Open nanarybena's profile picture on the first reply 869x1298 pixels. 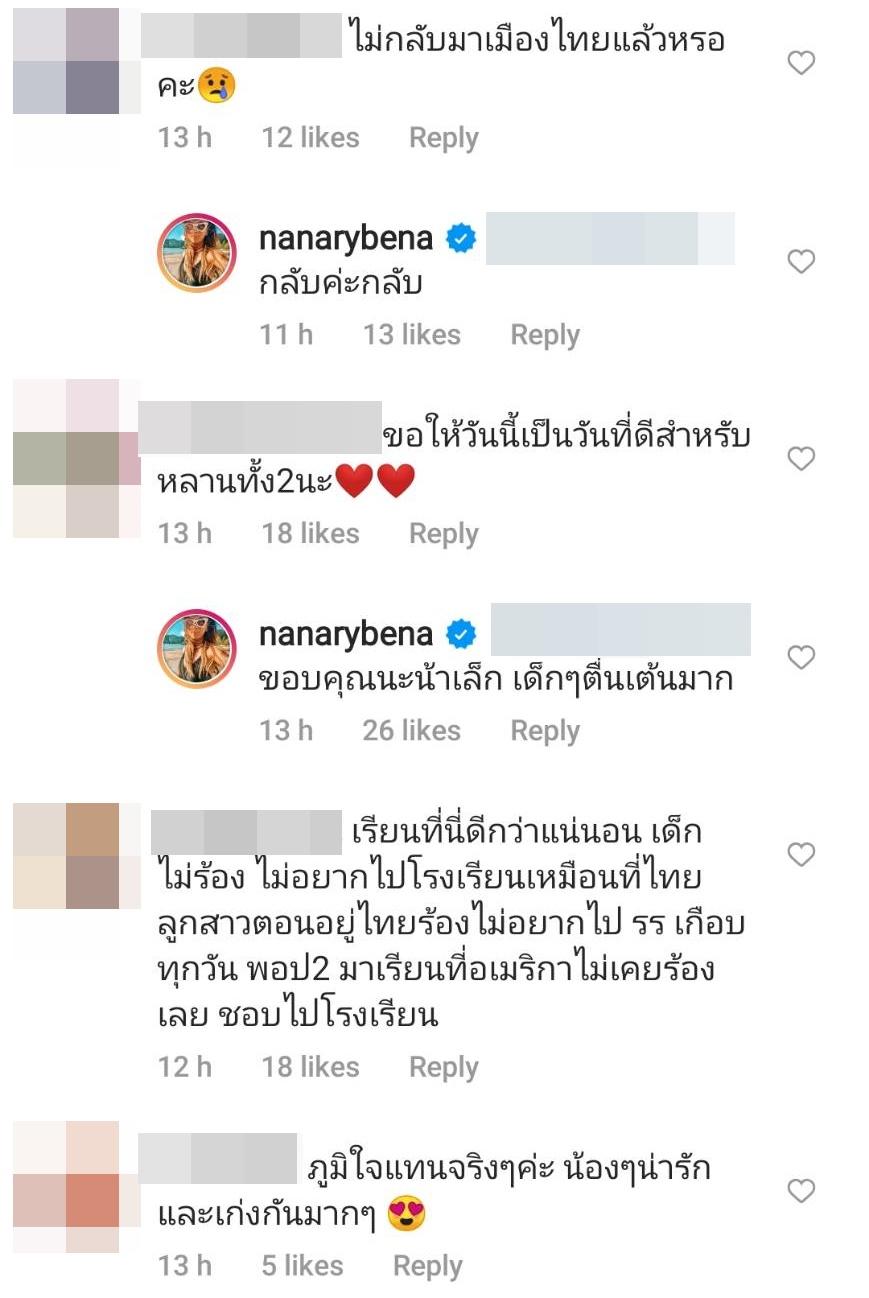pos(197,253)
